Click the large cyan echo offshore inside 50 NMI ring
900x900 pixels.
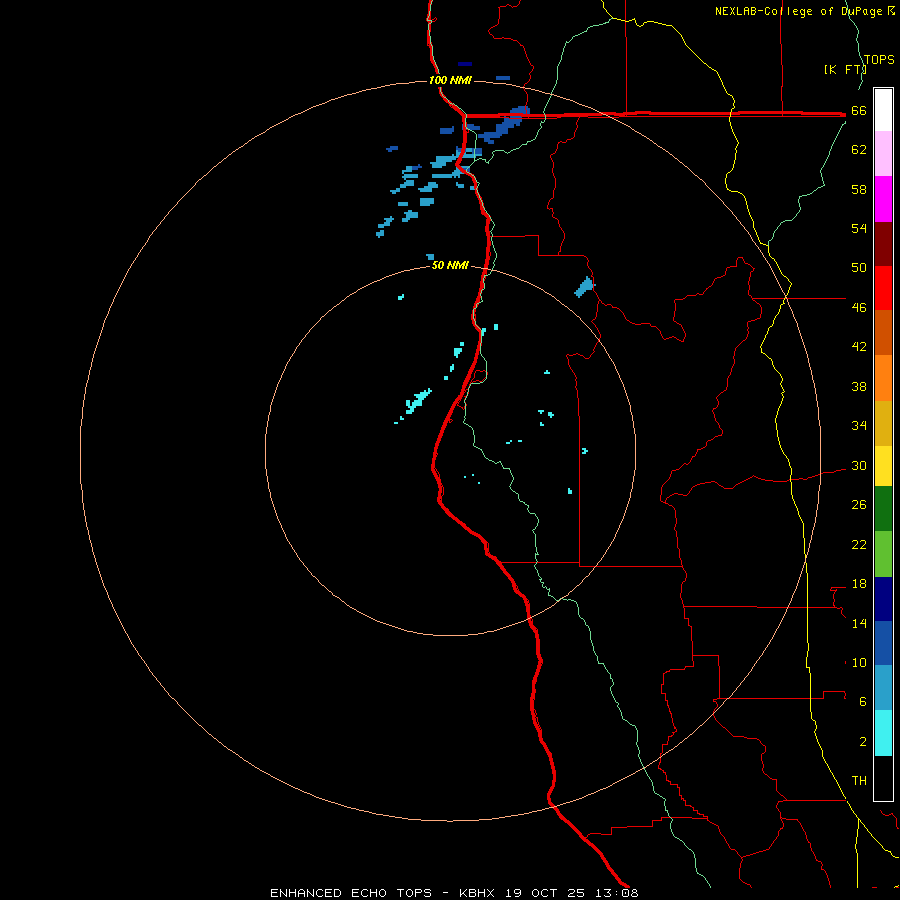point(418,401)
